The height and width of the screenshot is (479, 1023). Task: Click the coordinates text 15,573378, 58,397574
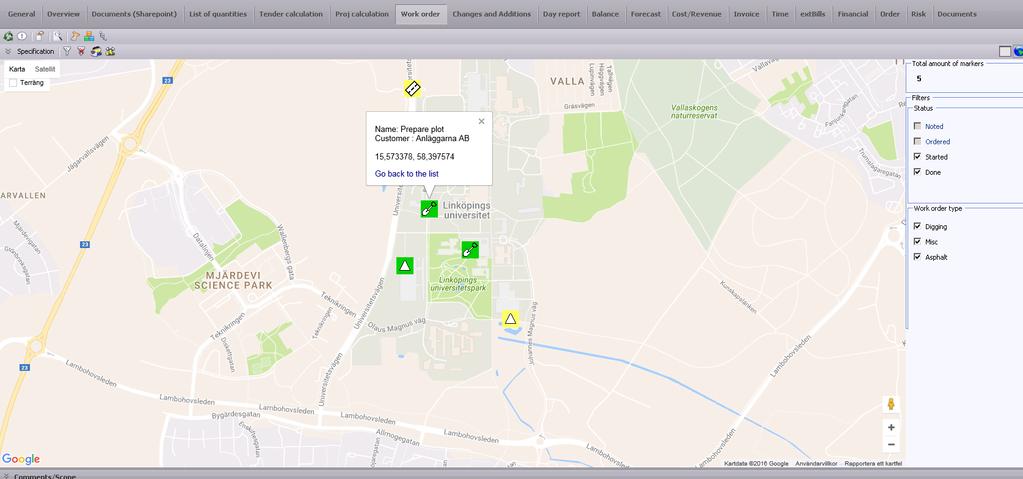pos(415,157)
